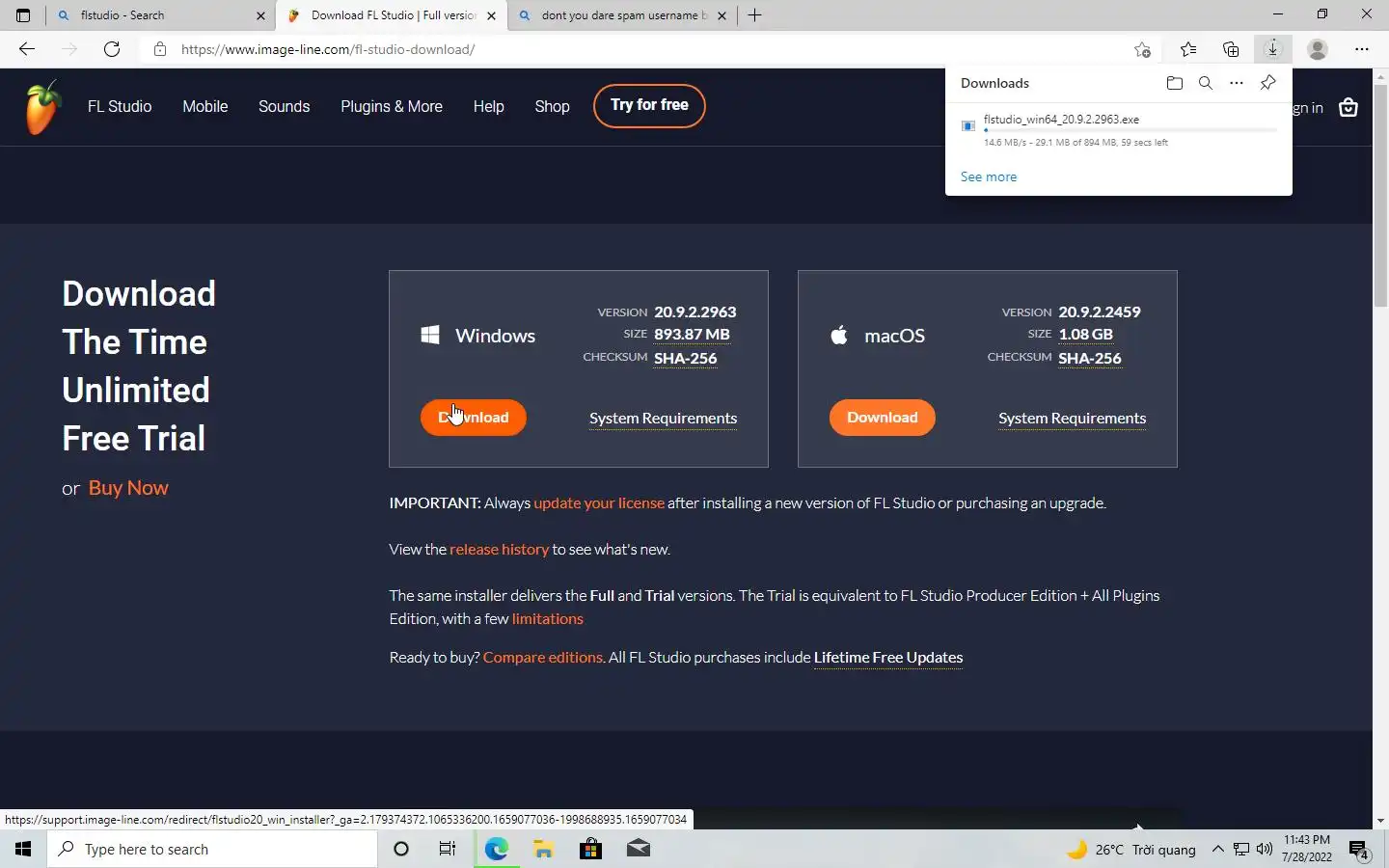1389x868 pixels.
Task: Close the flstudio Search tab
Action: point(260,15)
